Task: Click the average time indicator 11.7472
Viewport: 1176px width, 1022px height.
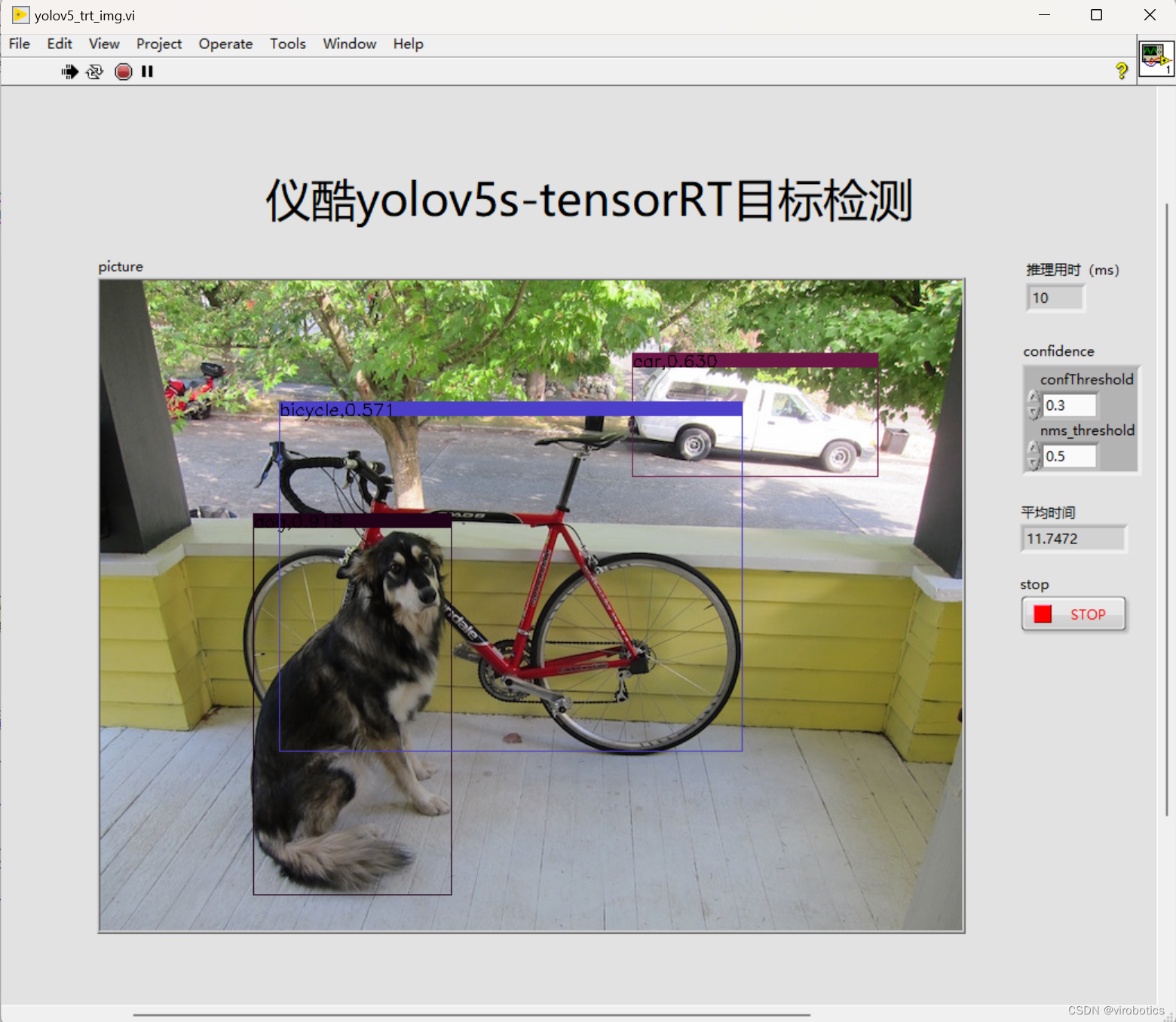Action: (x=1073, y=539)
